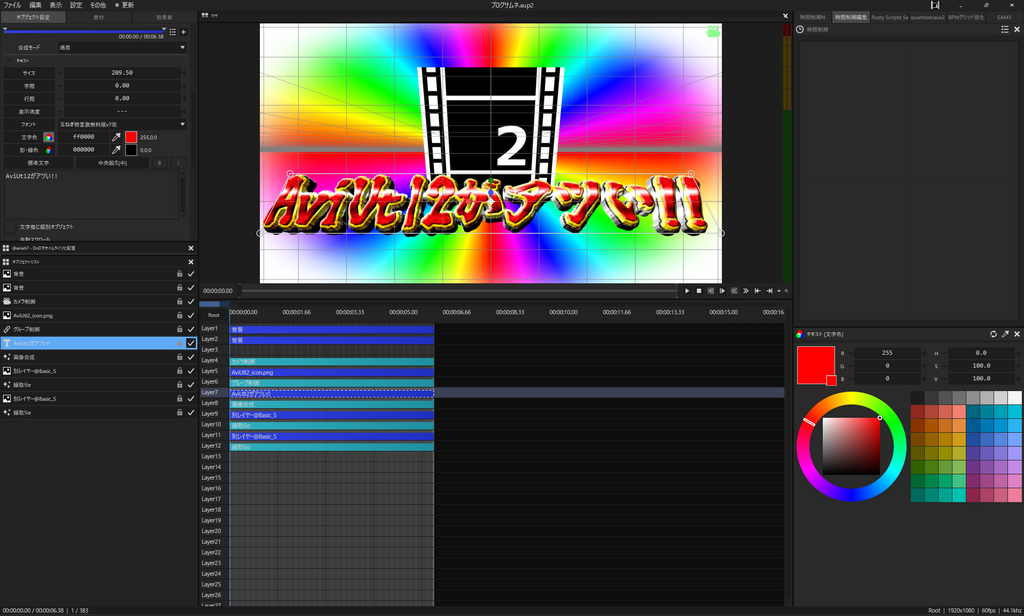This screenshot has height=616, width=1024.
Task: Click the minus stepper of the 行間 value
Action: point(60,99)
